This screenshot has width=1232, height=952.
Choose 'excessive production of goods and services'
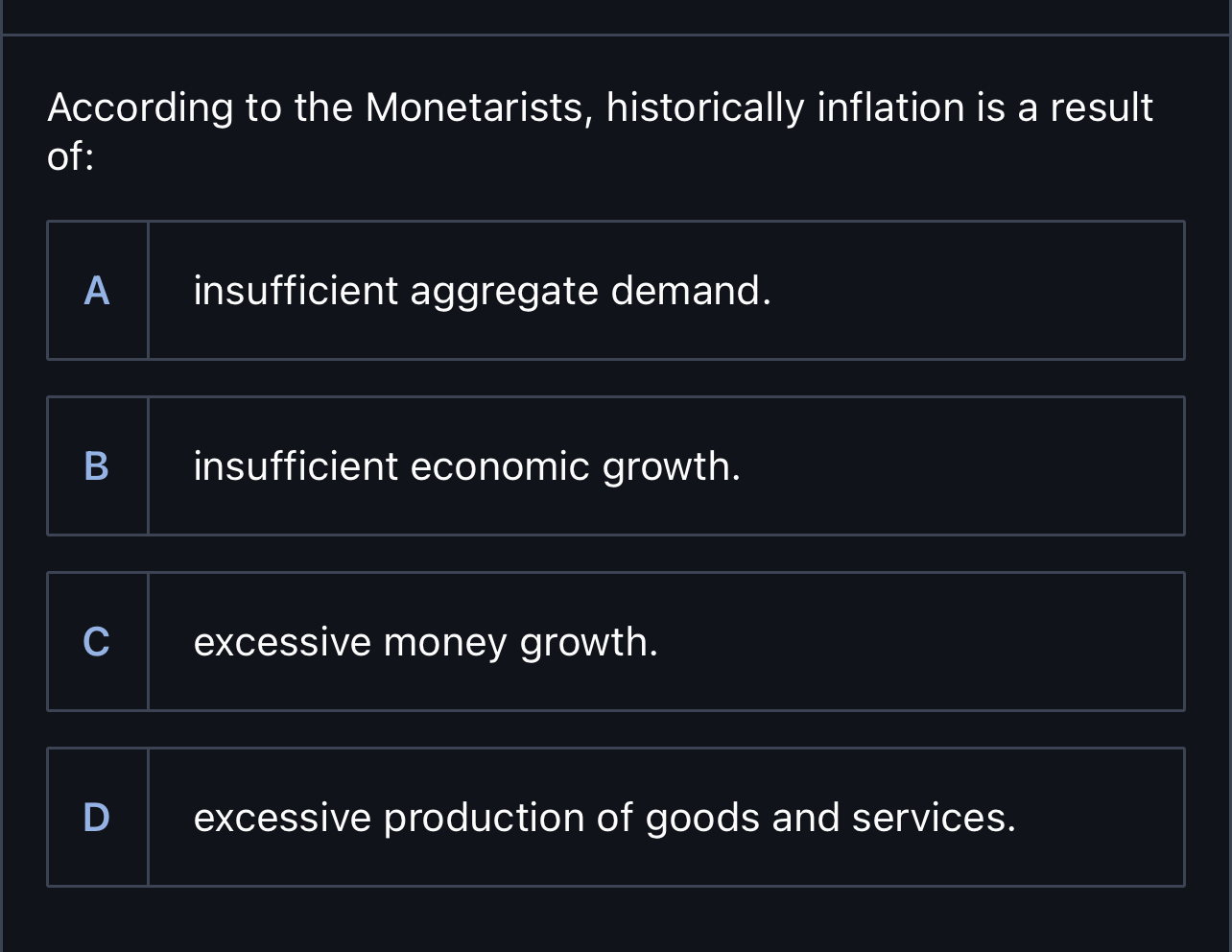coord(605,819)
